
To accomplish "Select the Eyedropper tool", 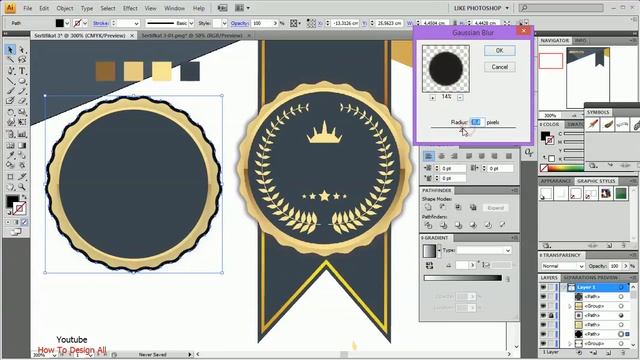I will pos(10,156).
